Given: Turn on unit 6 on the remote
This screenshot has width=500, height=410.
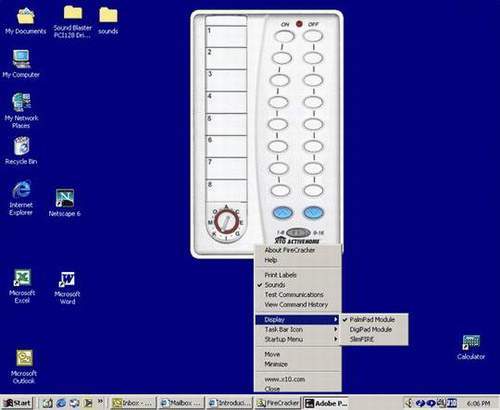Looking at the screenshot, I should [278, 146].
